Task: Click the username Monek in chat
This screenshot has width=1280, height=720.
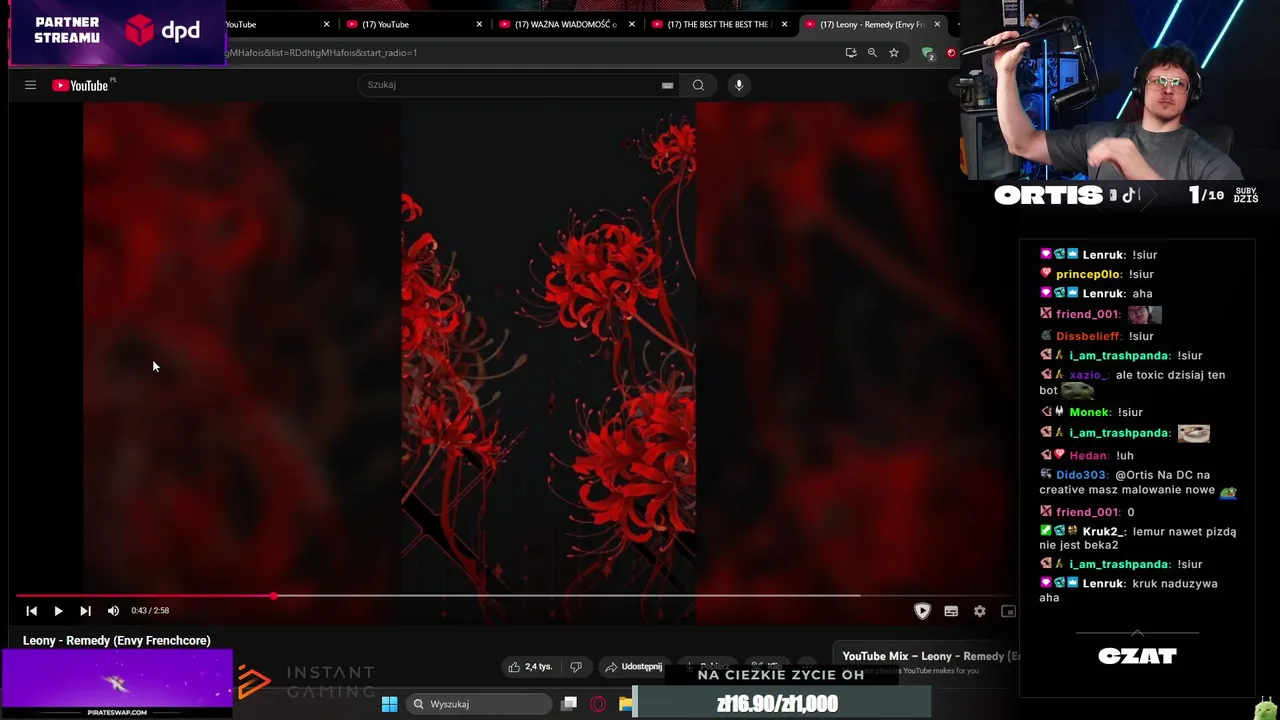Action: pos(1089,412)
